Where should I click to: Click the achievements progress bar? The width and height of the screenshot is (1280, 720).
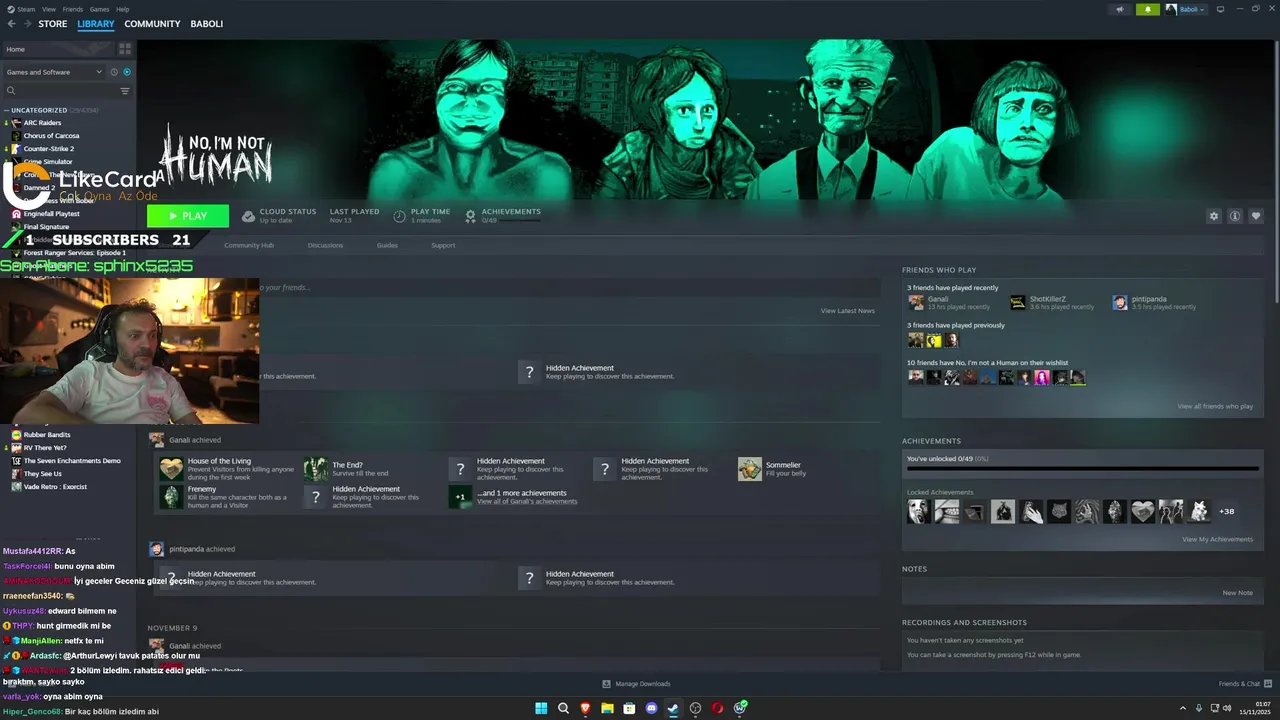[x=1082, y=468]
